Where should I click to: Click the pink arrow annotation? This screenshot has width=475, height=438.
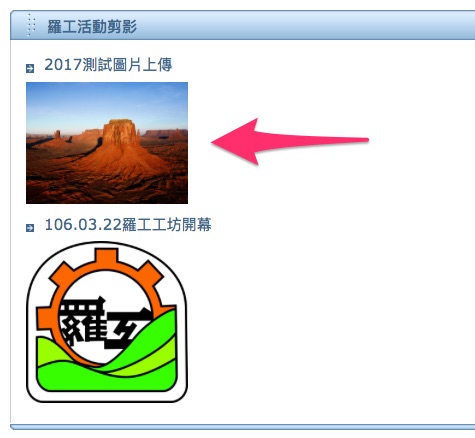click(x=290, y=141)
